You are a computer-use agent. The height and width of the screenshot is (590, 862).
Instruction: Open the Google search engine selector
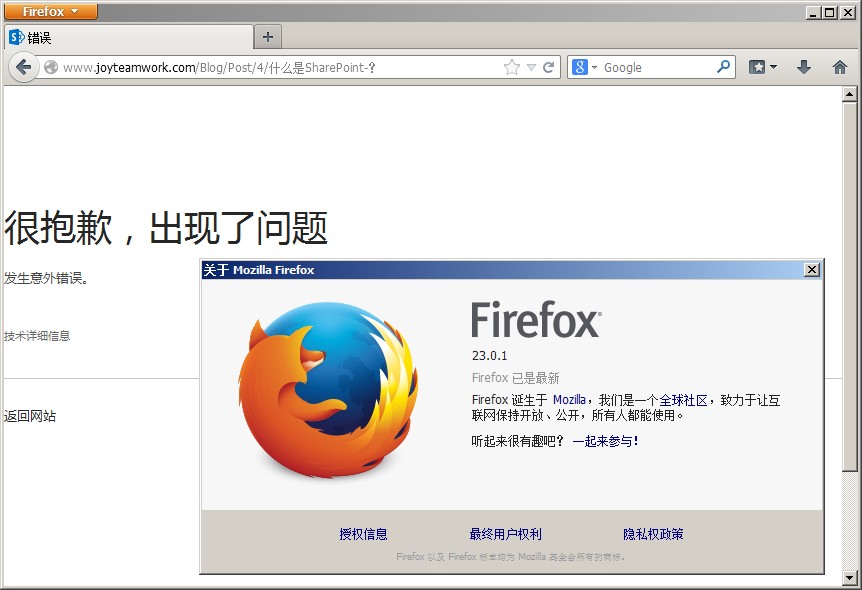tap(584, 67)
